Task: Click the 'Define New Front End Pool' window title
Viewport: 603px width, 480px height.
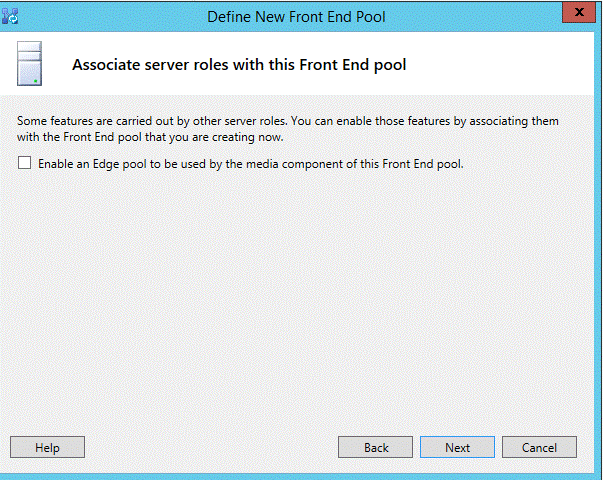Action: point(296,17)
